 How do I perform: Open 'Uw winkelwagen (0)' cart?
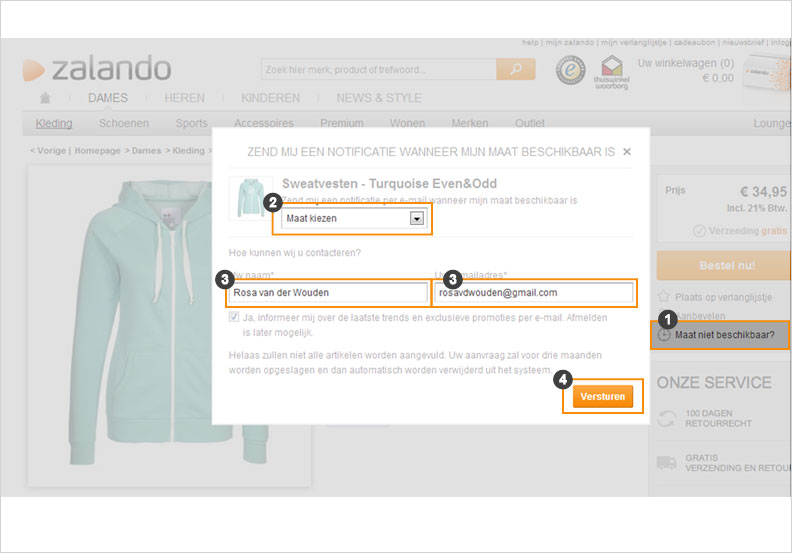click(685, 63)
